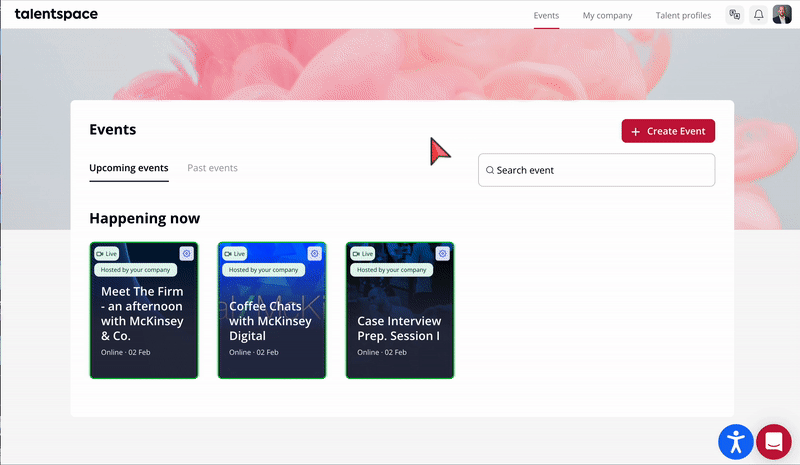800x465 pixels.
Task: Click Hosted by your company tag on Case Interview Prep
Action: point(391,270)
